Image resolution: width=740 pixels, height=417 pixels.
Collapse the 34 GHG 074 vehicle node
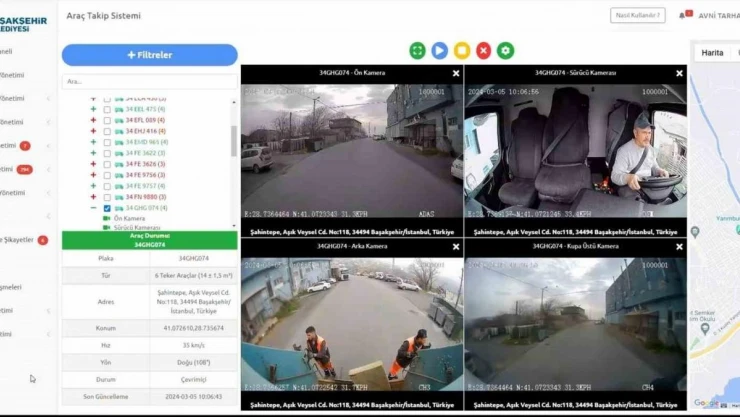click(x=93, y=208)
